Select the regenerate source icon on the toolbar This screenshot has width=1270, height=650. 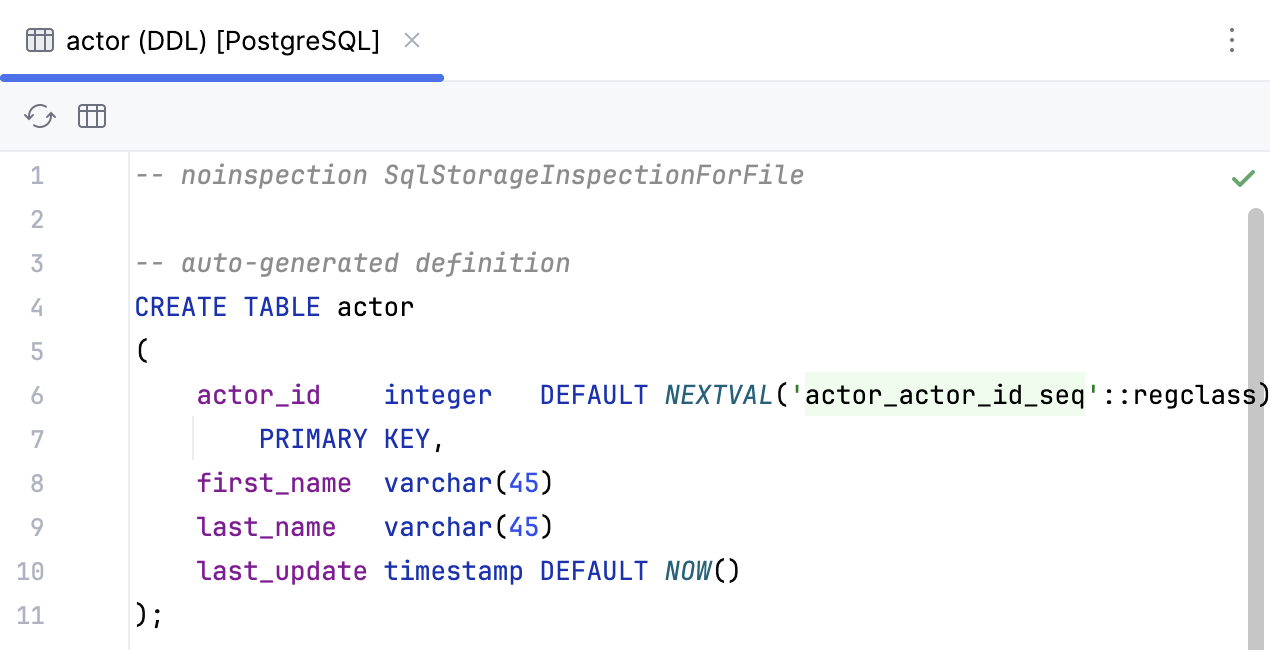(x=39, y=116)
